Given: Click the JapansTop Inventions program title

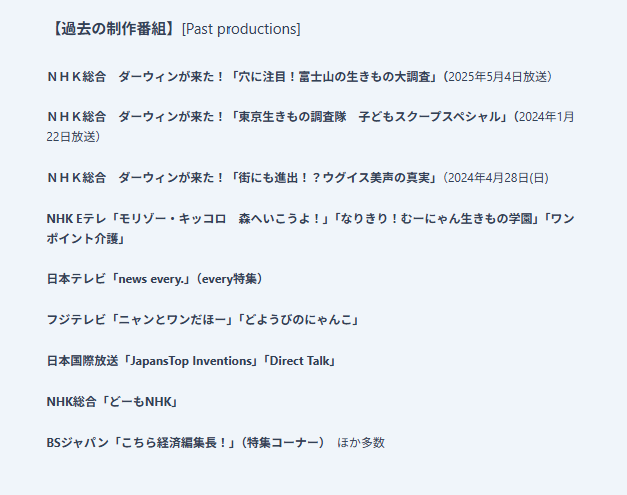Looking at the screenshot, I should coord(190,361).
